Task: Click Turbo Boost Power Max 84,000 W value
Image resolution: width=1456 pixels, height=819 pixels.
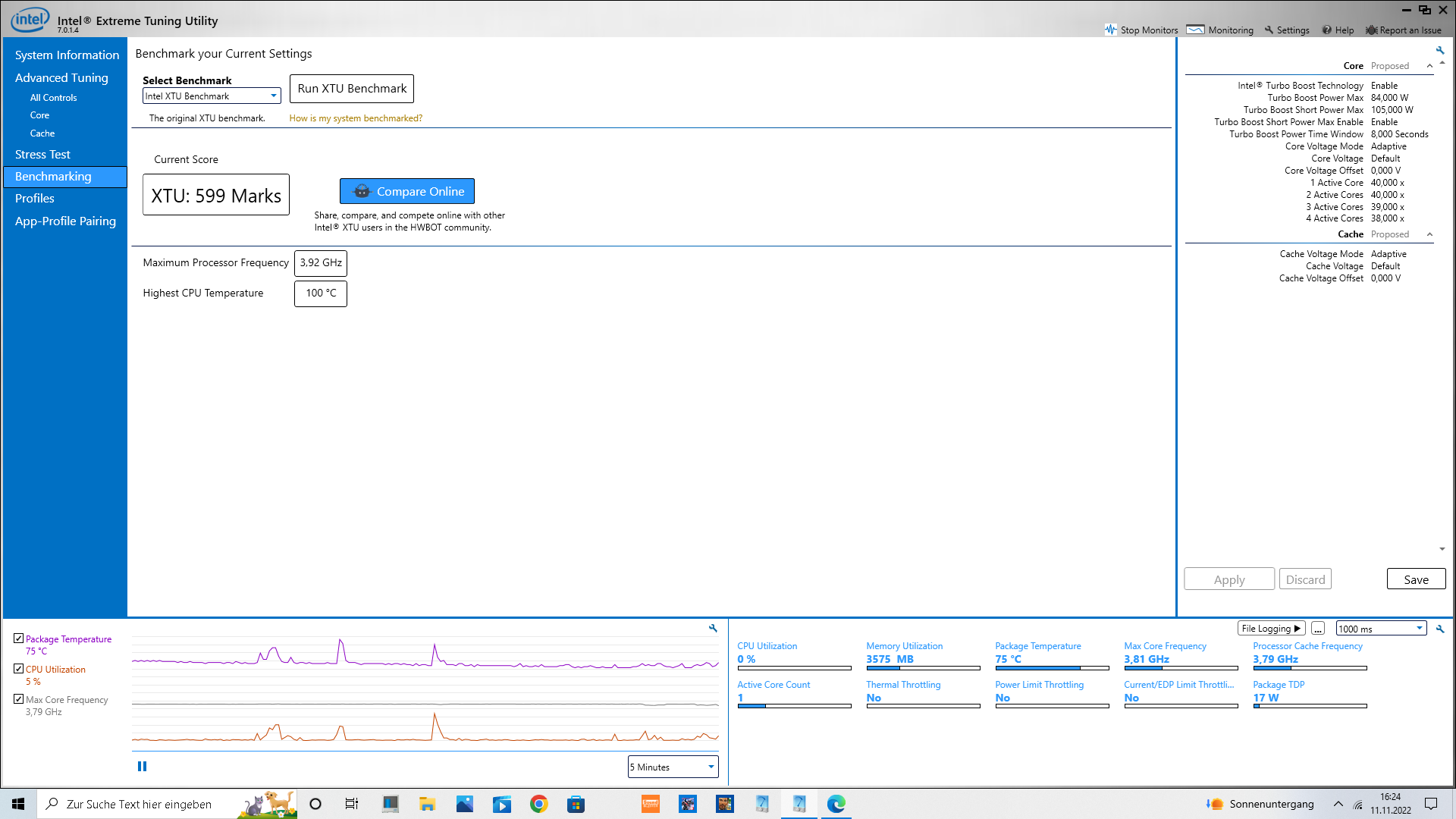Action: point(1389,98)
